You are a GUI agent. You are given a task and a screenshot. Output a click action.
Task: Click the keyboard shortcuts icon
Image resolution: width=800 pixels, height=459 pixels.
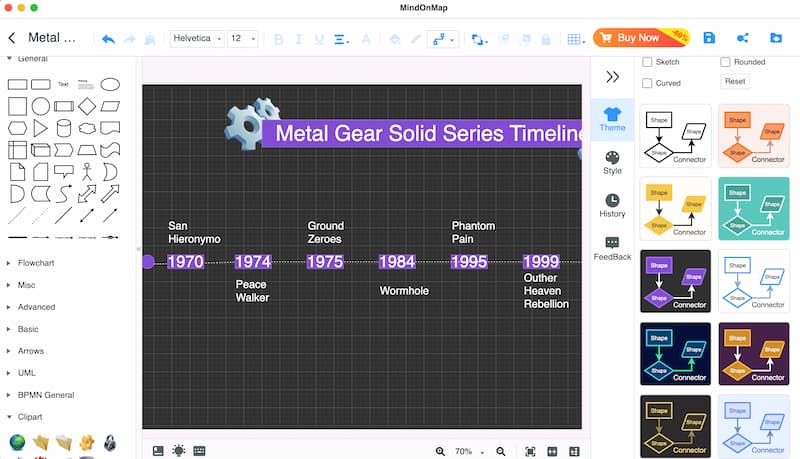pos(199,451)
